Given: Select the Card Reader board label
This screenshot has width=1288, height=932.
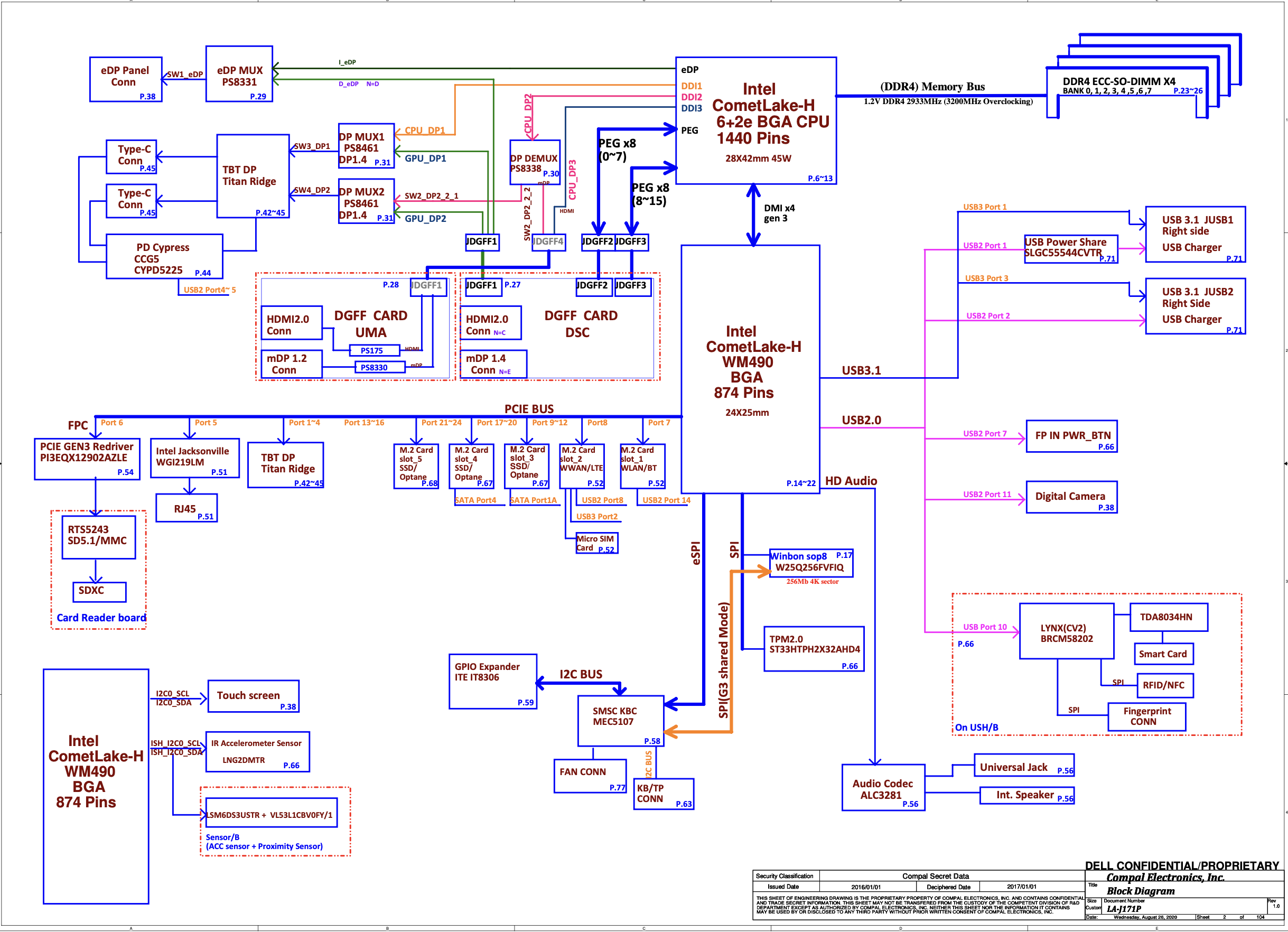Looking at the screenshot, I should pyautogui.click(x=101, y=617).
